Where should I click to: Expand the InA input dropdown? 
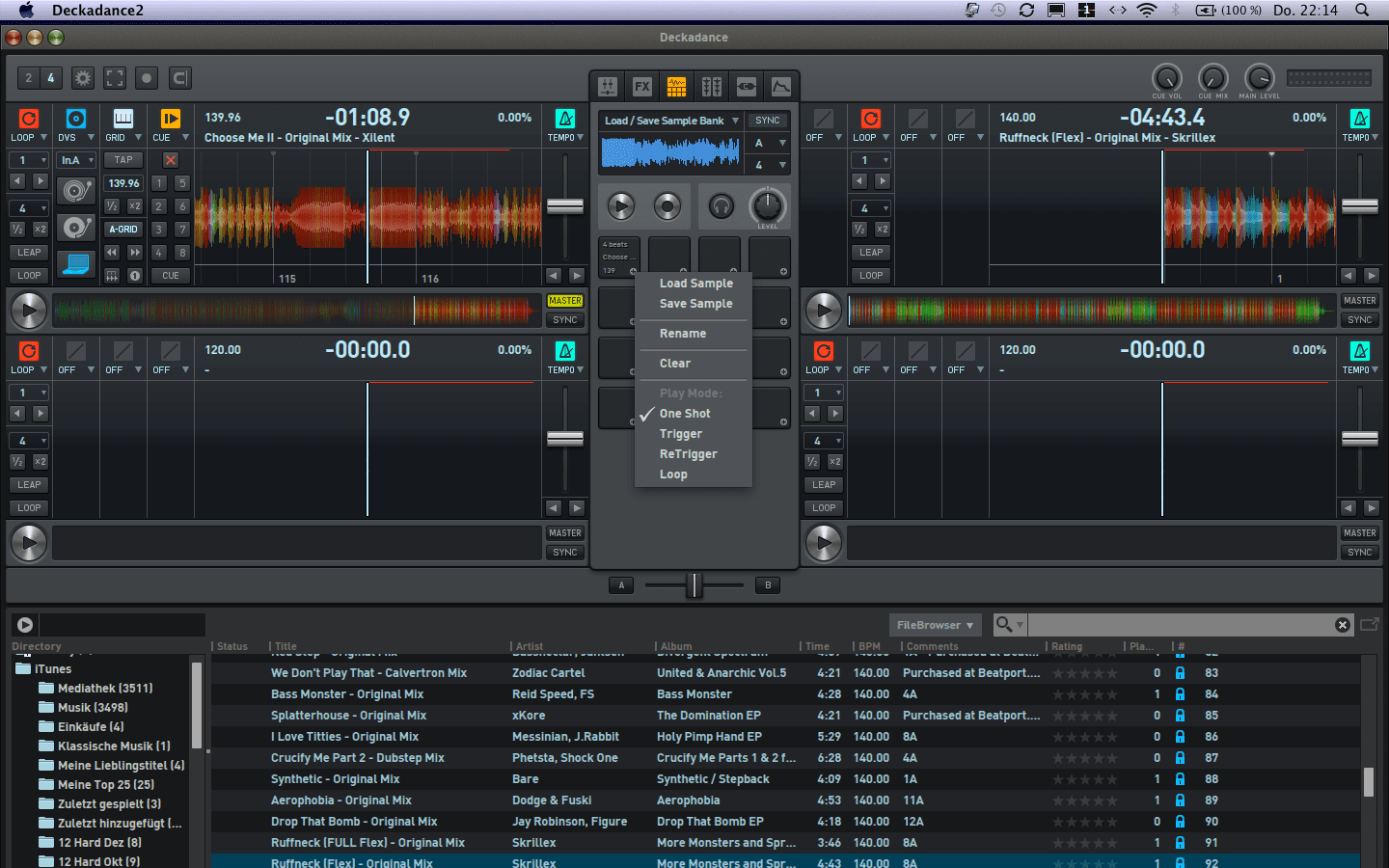[76, 160]
